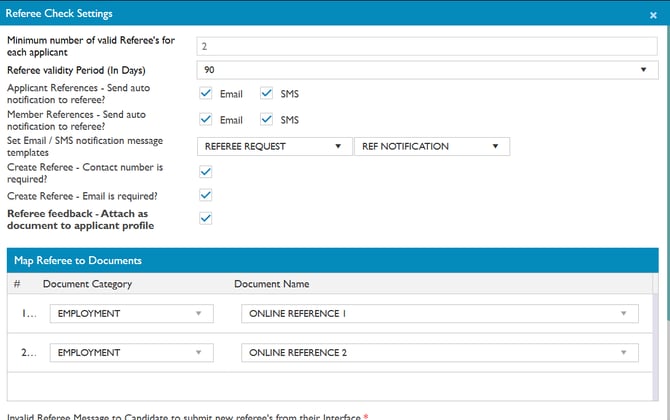The height and width of the screenshot is (420, 670).
Task: Uncheck Member References Email notification
Action: (206, 119)
